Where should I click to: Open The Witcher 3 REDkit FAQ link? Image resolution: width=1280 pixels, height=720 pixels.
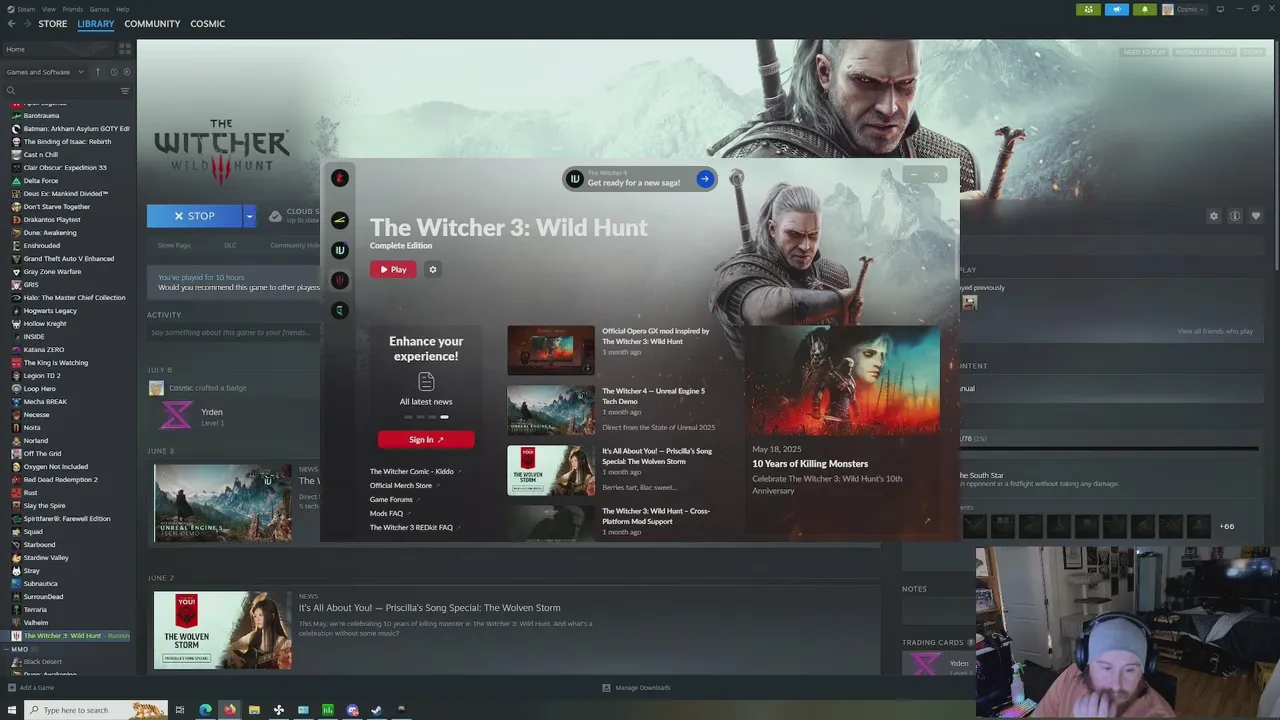tap(411, 527)
